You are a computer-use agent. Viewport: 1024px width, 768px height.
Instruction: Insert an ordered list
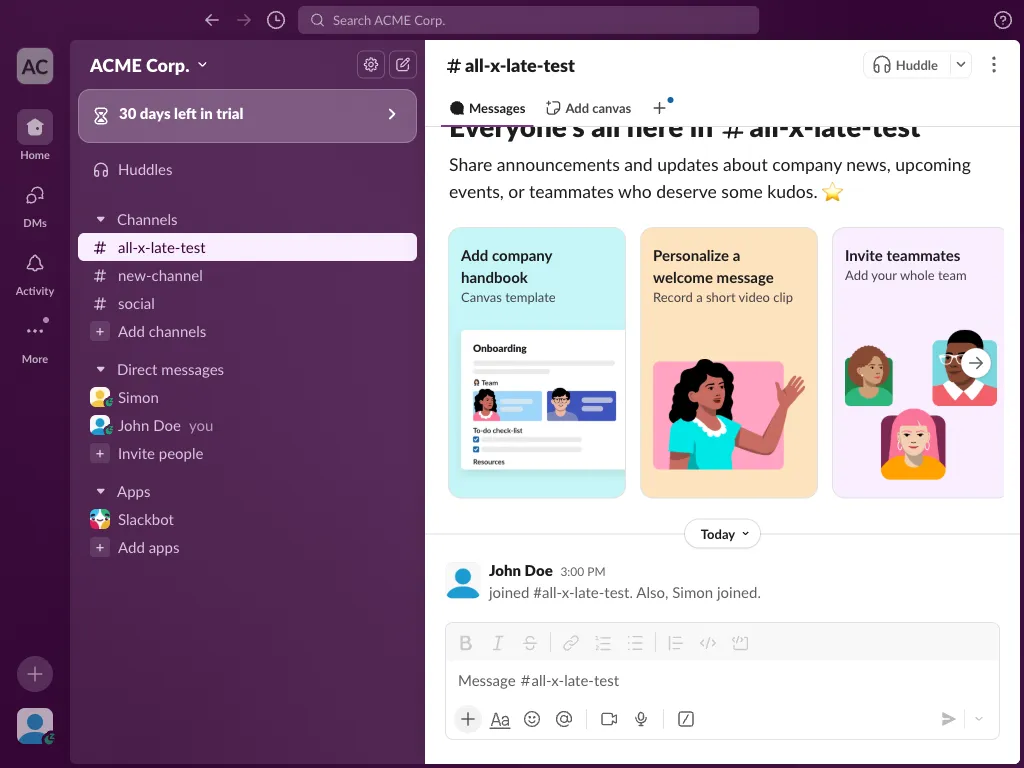[603, 643]
